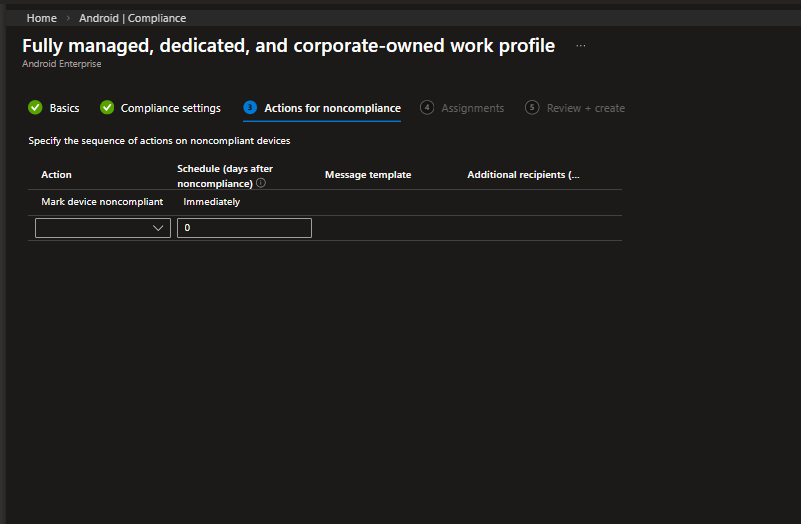Click the step 5 circle beside Review + create
801x524 pixels.
point(532,108)
